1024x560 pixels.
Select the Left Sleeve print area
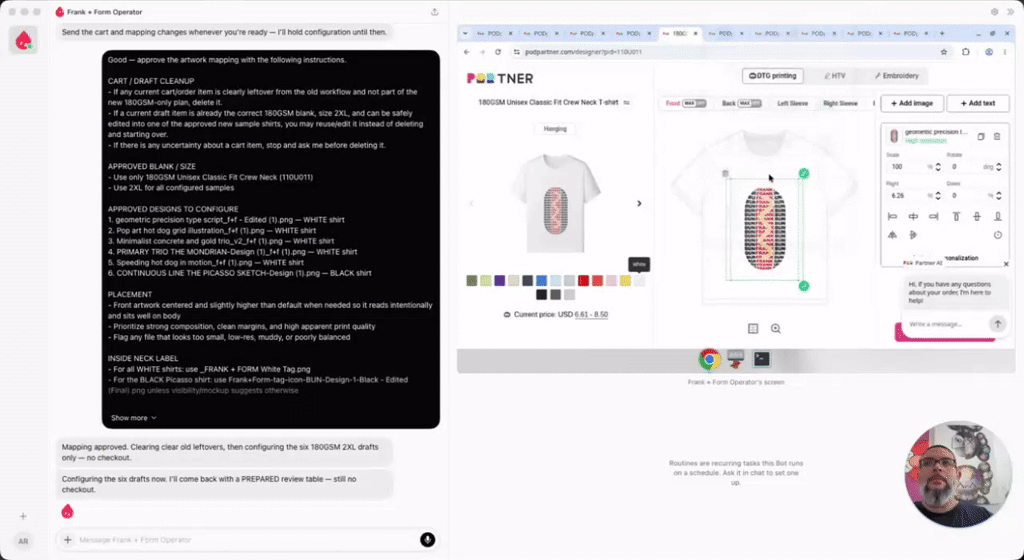(792, 103)
